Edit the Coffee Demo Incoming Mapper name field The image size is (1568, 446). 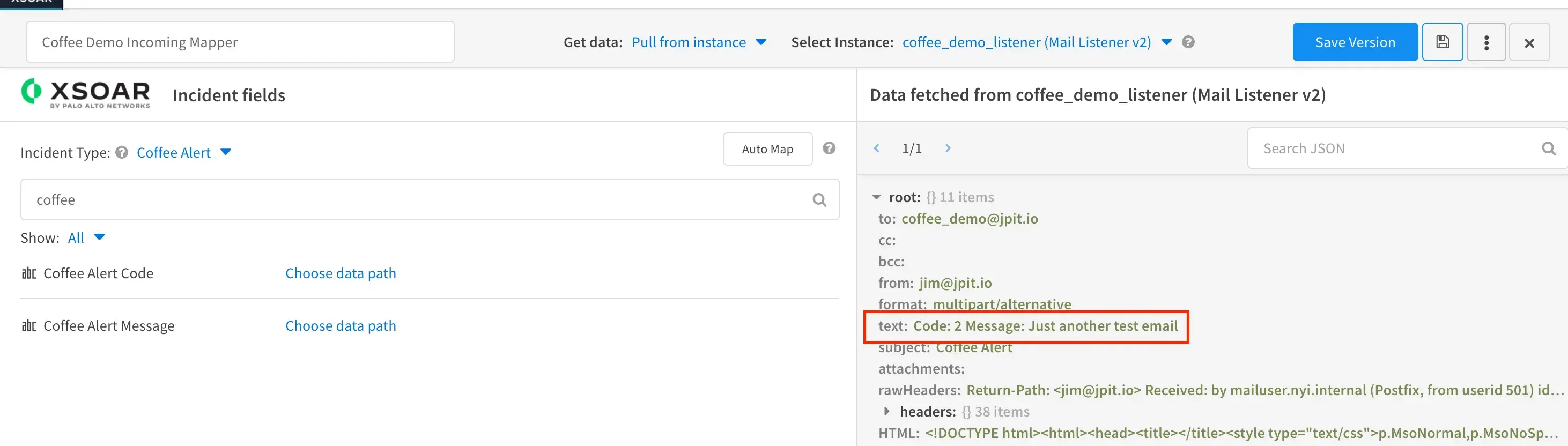pos(240,42)
